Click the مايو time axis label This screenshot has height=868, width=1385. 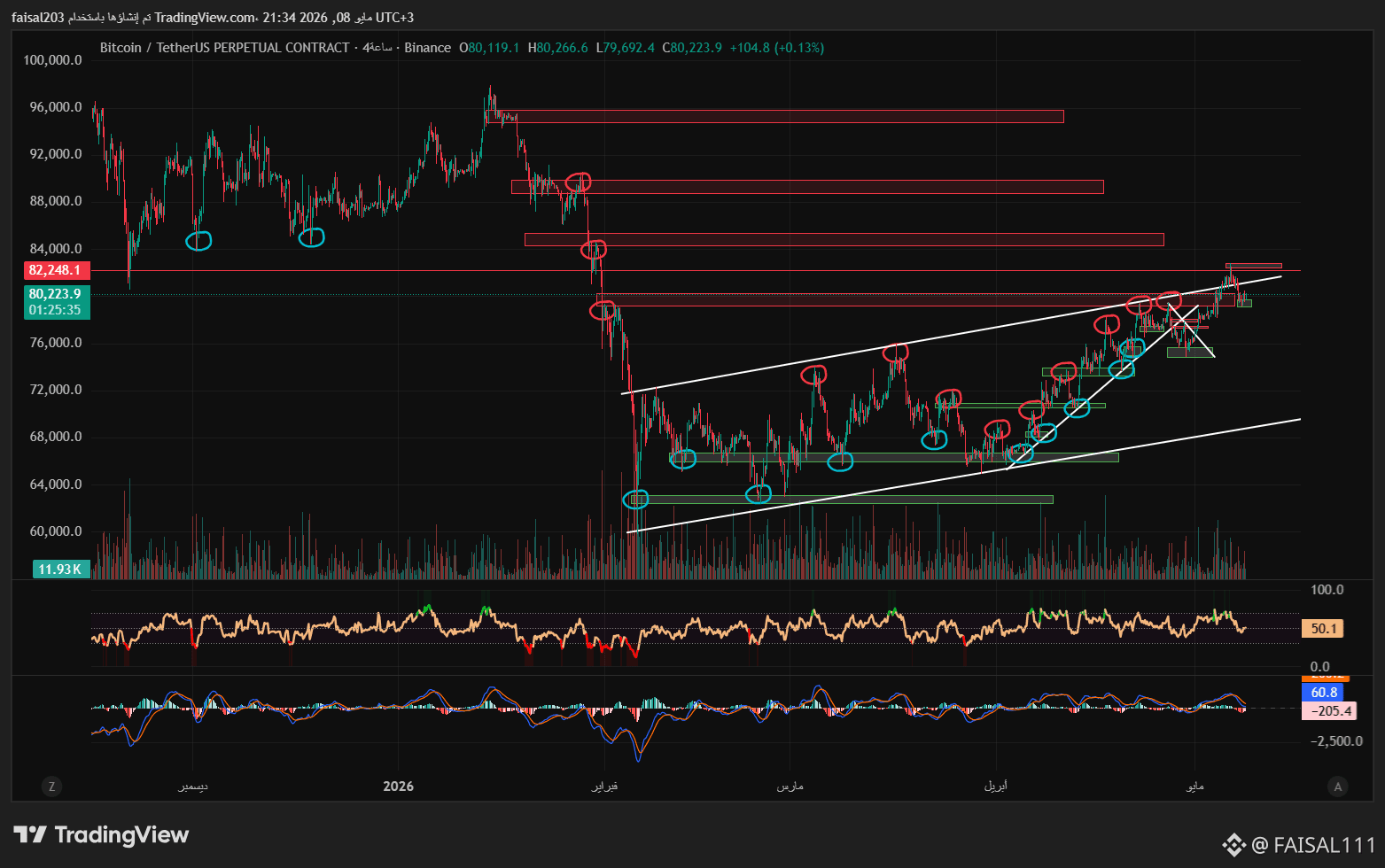pos(1194,787)
